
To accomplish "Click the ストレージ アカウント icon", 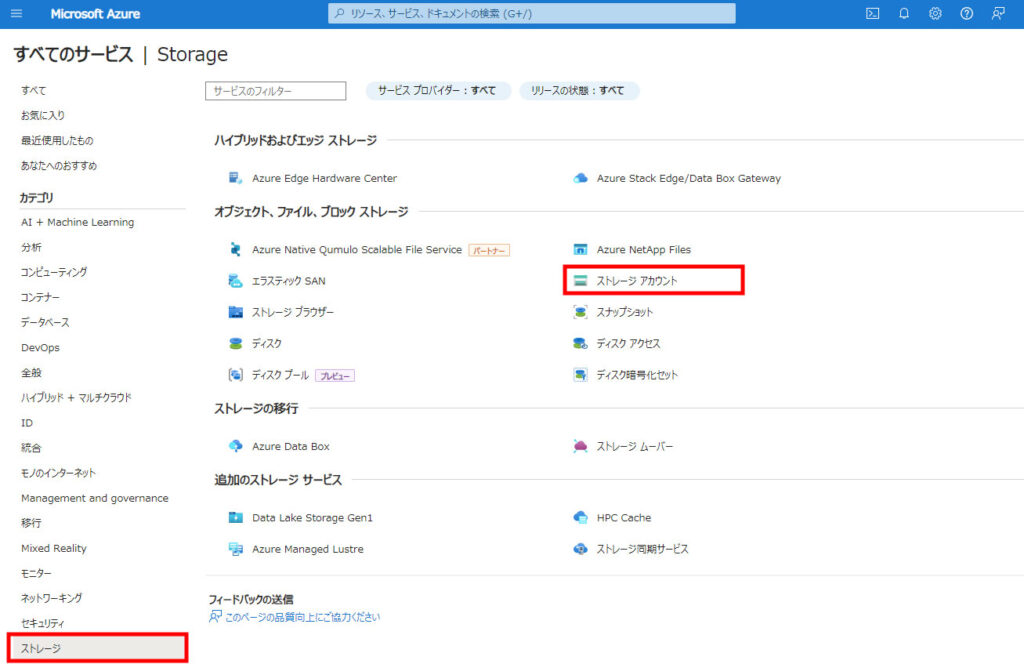I will click(x=580, y=281).
